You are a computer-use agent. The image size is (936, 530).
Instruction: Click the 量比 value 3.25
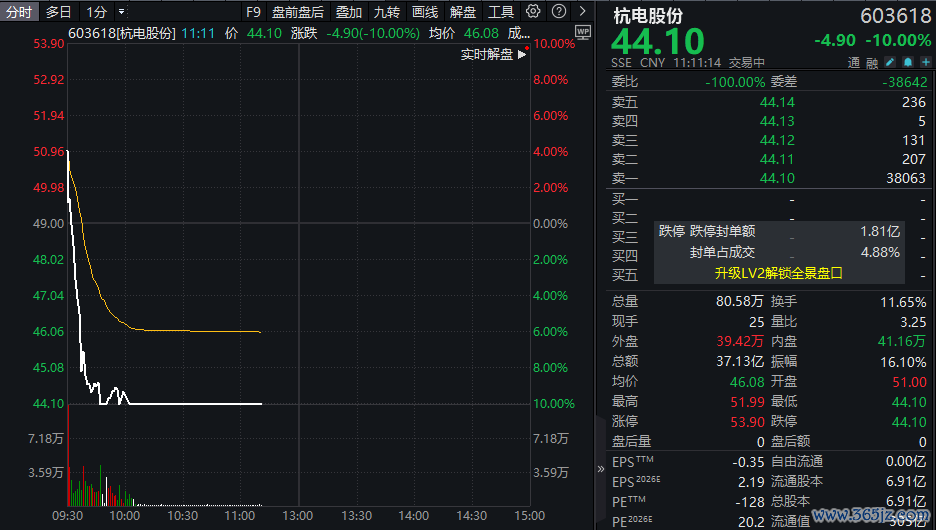913,322
